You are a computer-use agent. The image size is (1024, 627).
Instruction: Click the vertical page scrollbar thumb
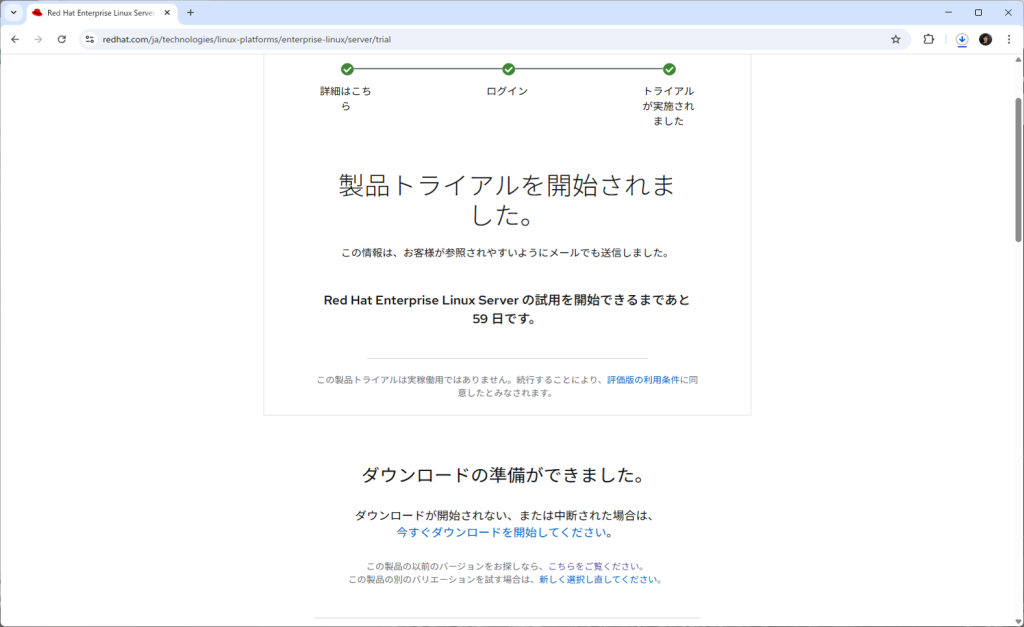click(1018, 168)
